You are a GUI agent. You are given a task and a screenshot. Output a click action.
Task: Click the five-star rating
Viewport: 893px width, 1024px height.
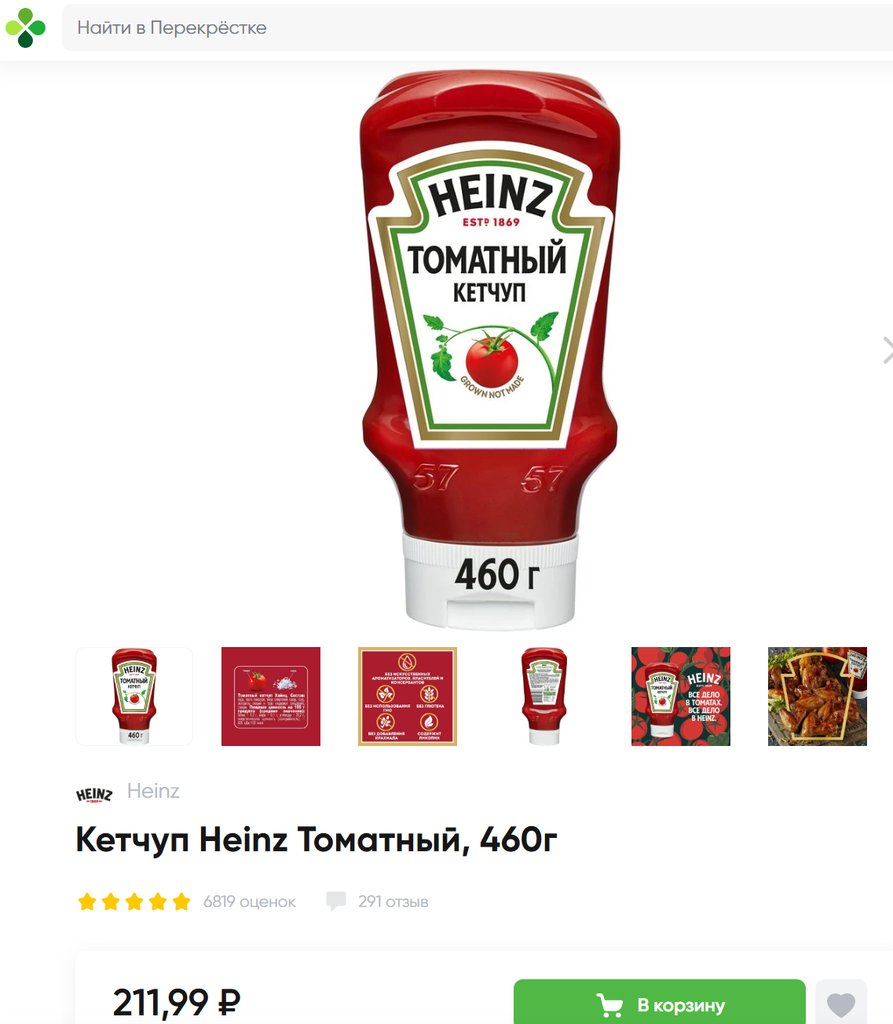tap(134, 902)
